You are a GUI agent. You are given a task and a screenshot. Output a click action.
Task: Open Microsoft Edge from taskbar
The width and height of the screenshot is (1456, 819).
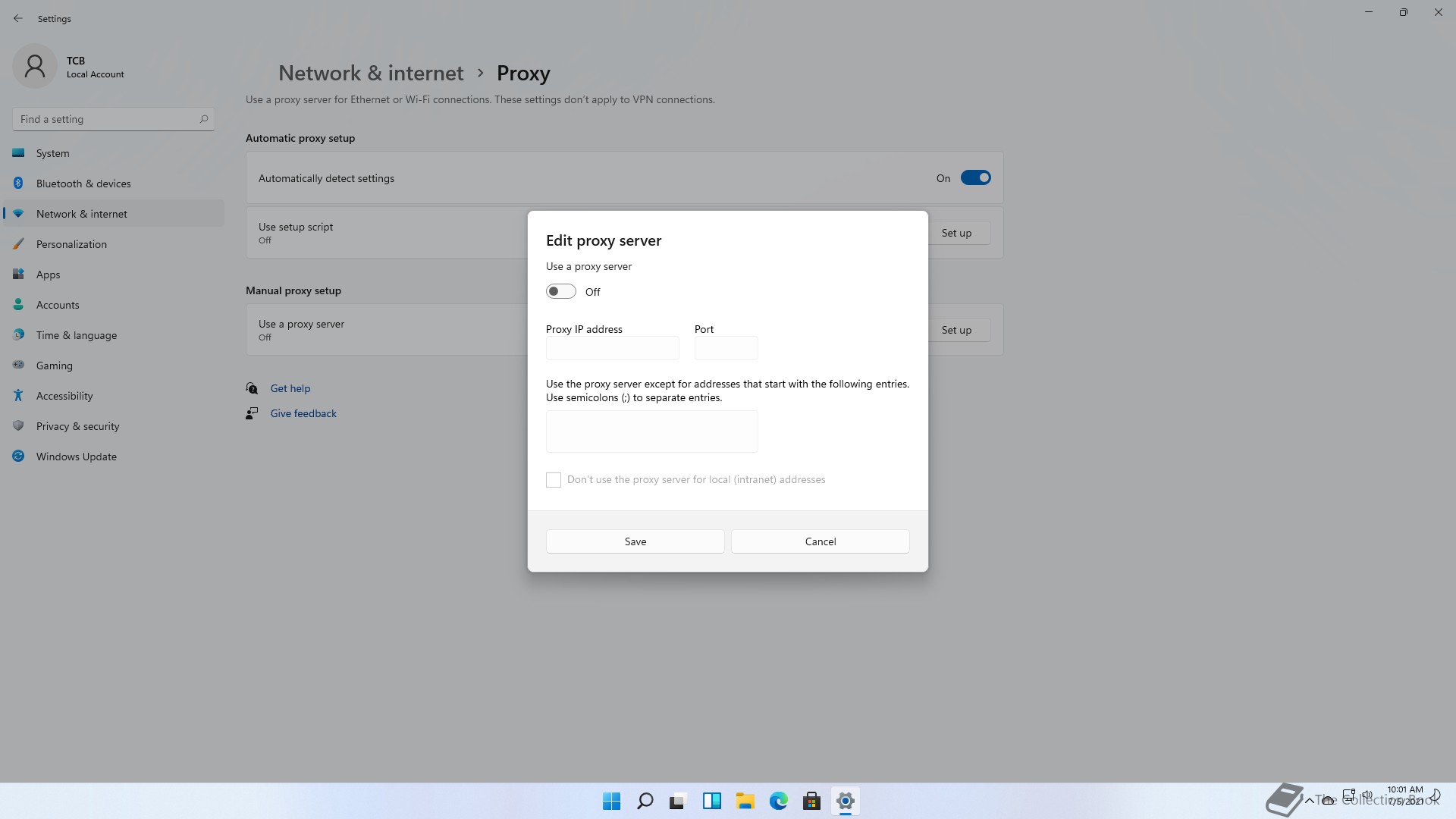coord(778,801)
